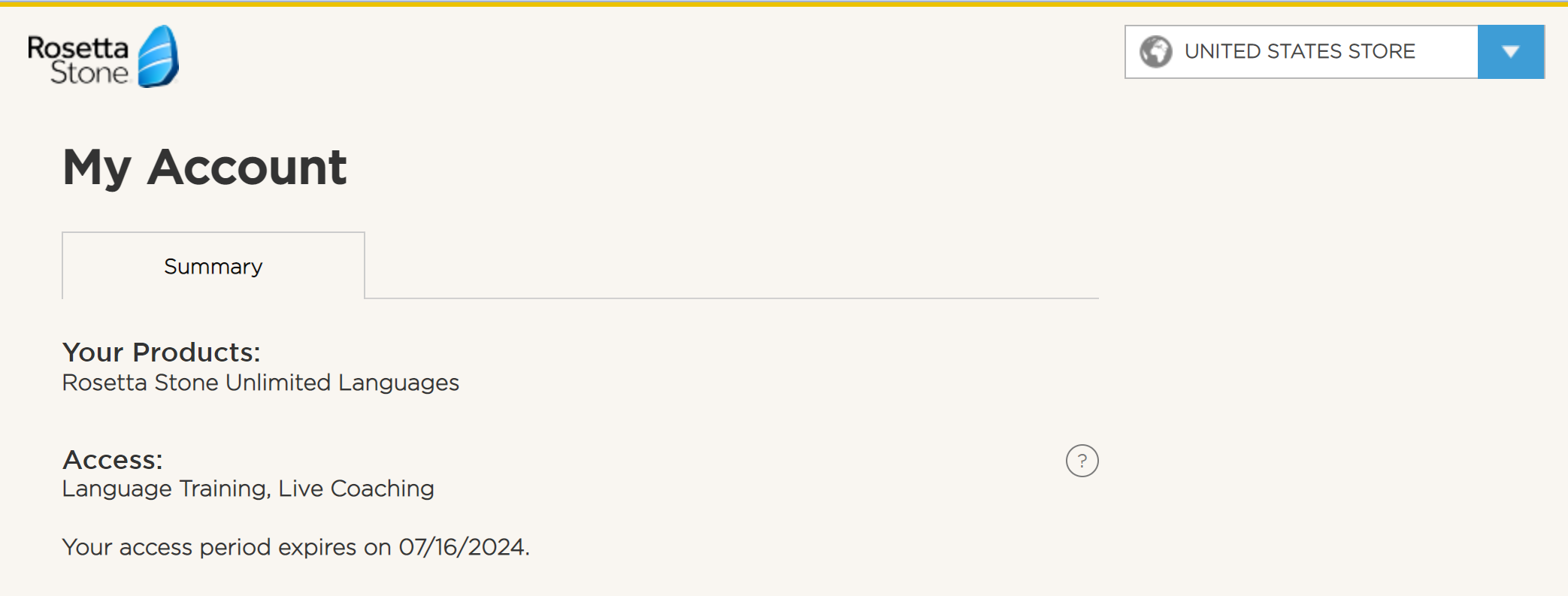This screenshot has height=596, width=1568.
Task: Click Rosetta Stone Unlimited Languages product name
Action: tap(260, 383)
